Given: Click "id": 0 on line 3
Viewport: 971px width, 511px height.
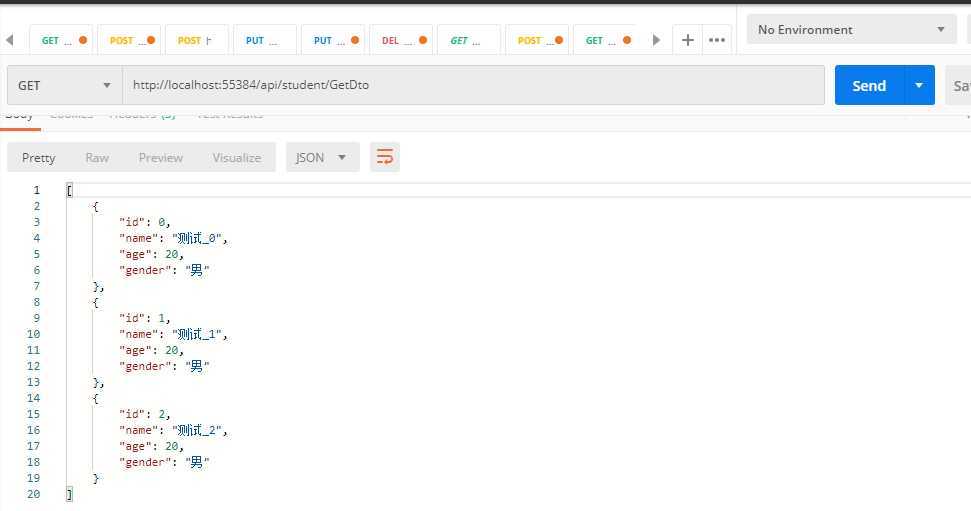Looking at the screenshot, I should click(x=144, y=222).
